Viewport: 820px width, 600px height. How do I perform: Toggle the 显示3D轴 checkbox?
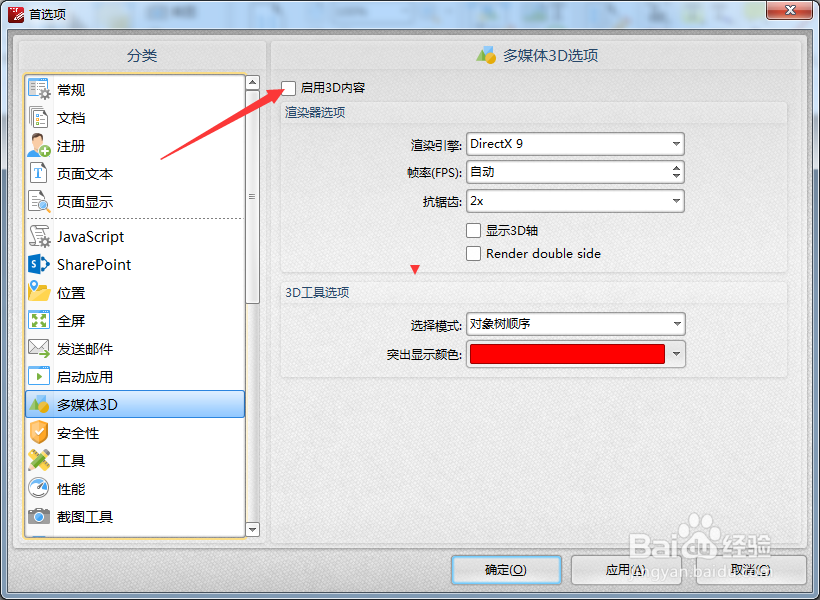point(473,230)
